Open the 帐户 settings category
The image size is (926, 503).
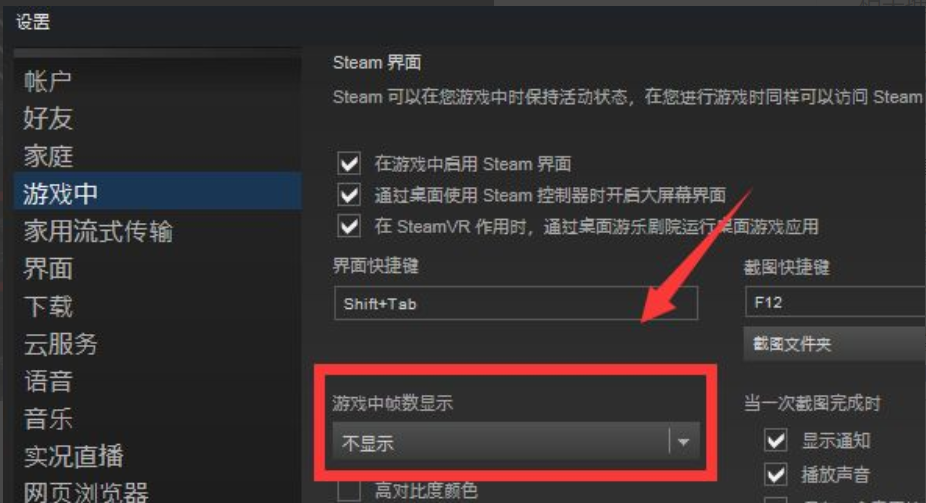[47, 81]
